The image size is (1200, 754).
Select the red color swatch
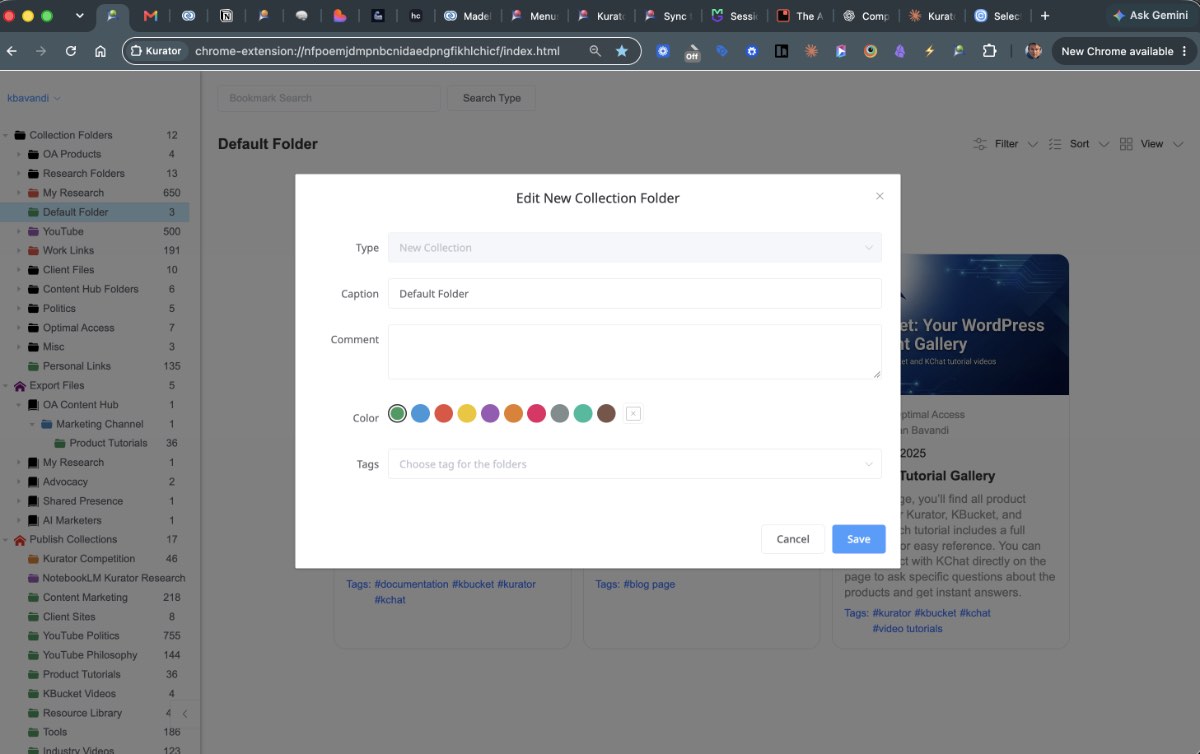[x=444, y=413]
